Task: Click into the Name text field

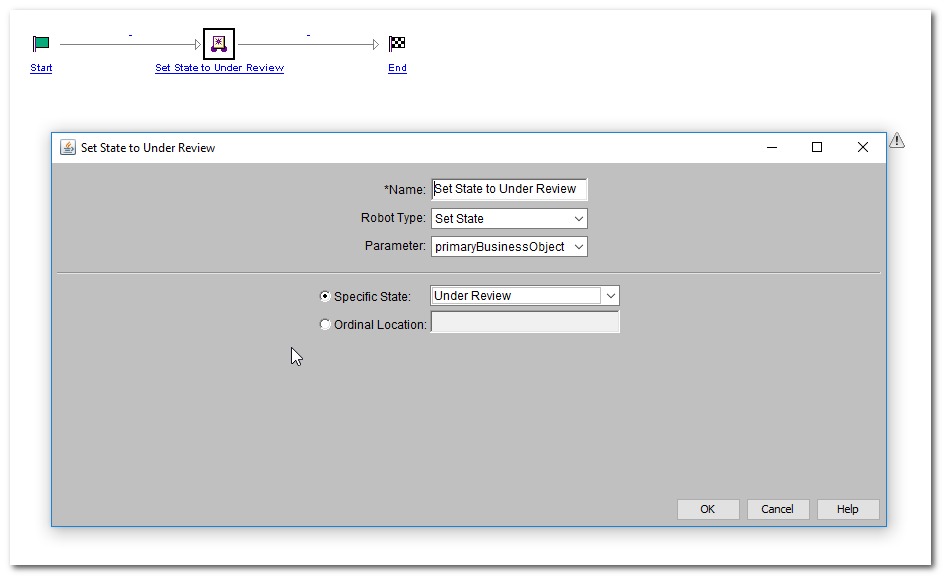Action: point(509,189)
